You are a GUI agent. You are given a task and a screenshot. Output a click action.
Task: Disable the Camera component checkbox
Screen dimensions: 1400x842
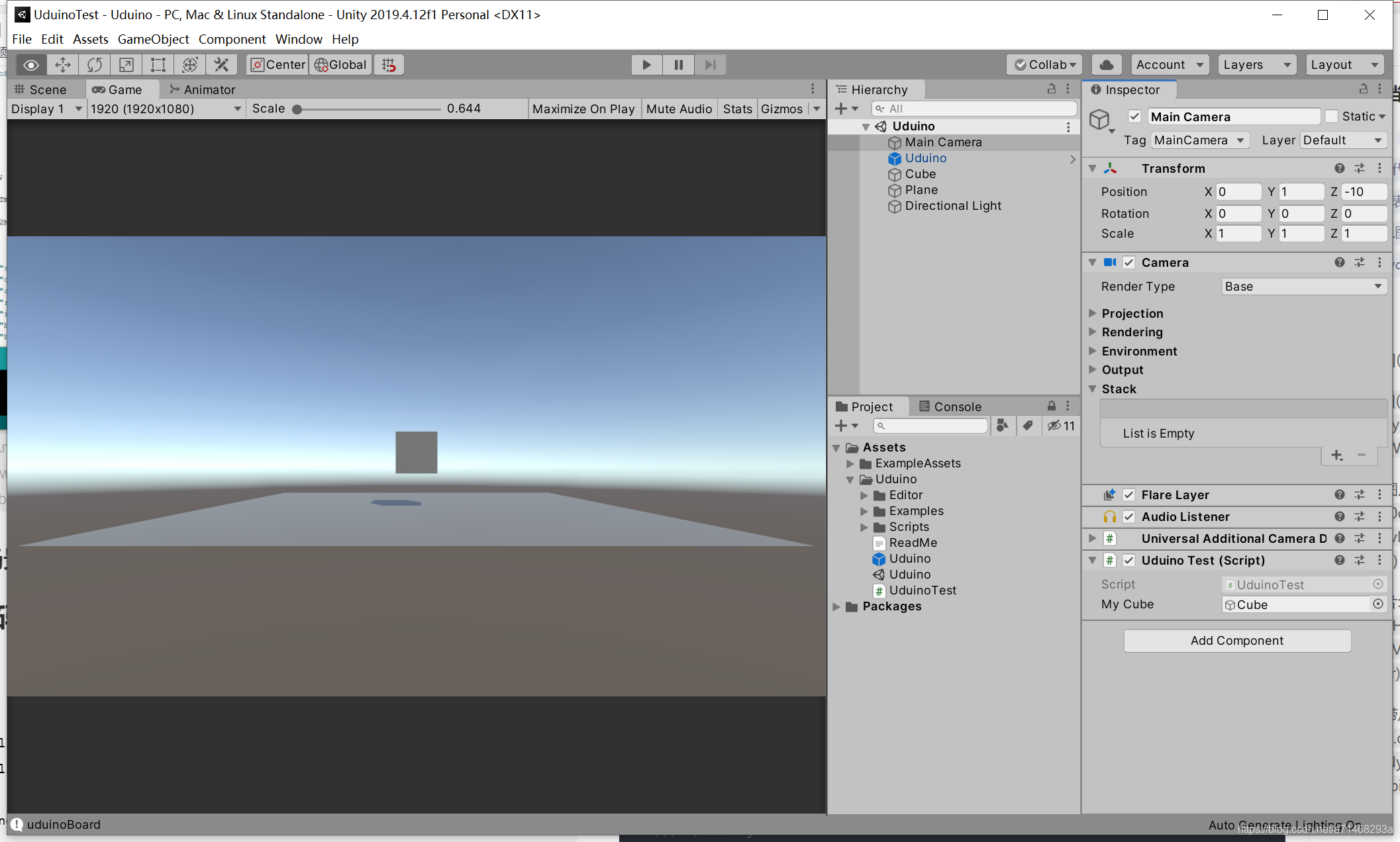coord(1129,262)
